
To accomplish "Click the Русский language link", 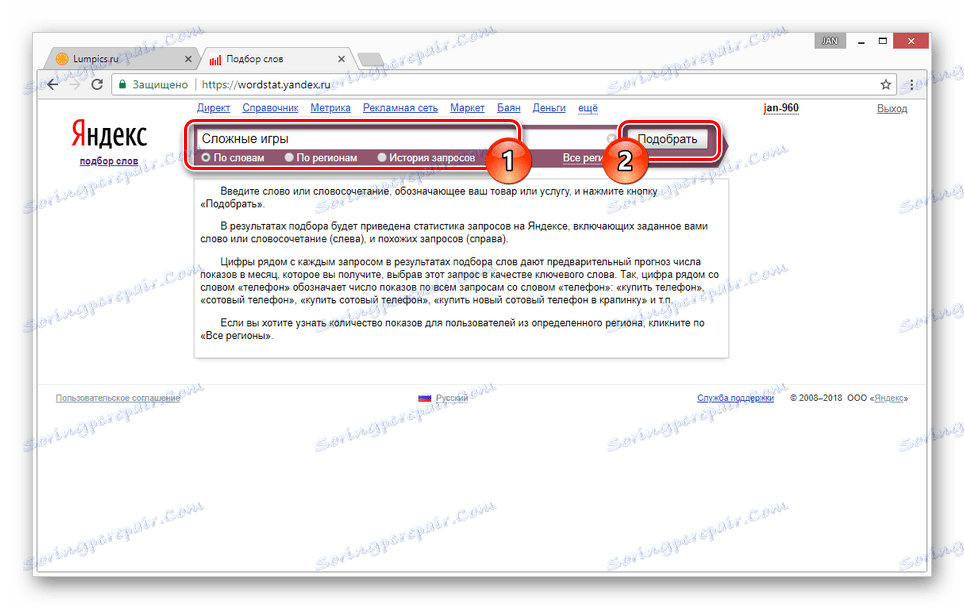I will 452,398.
